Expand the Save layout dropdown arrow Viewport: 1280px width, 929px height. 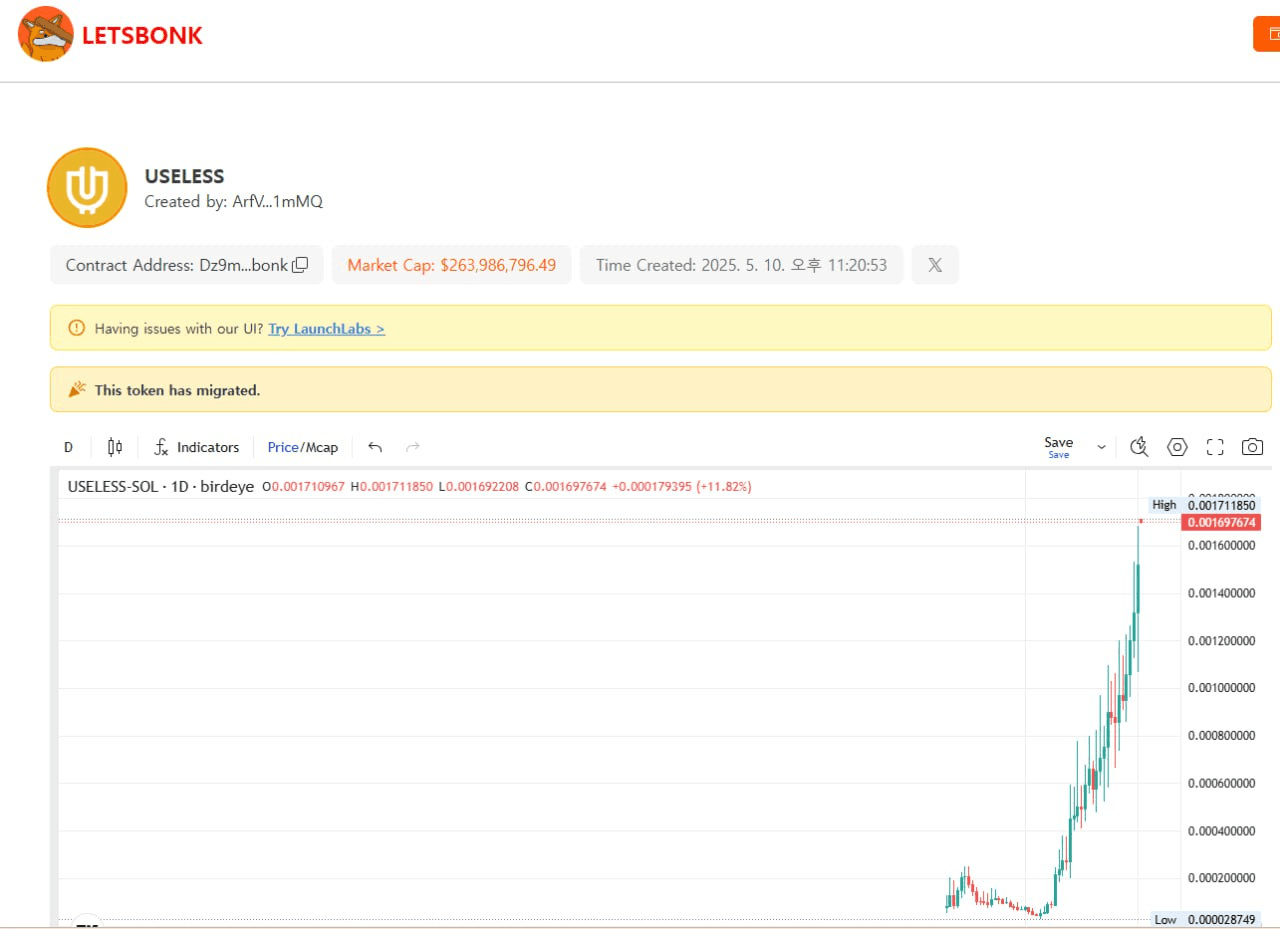(1102, 447)
